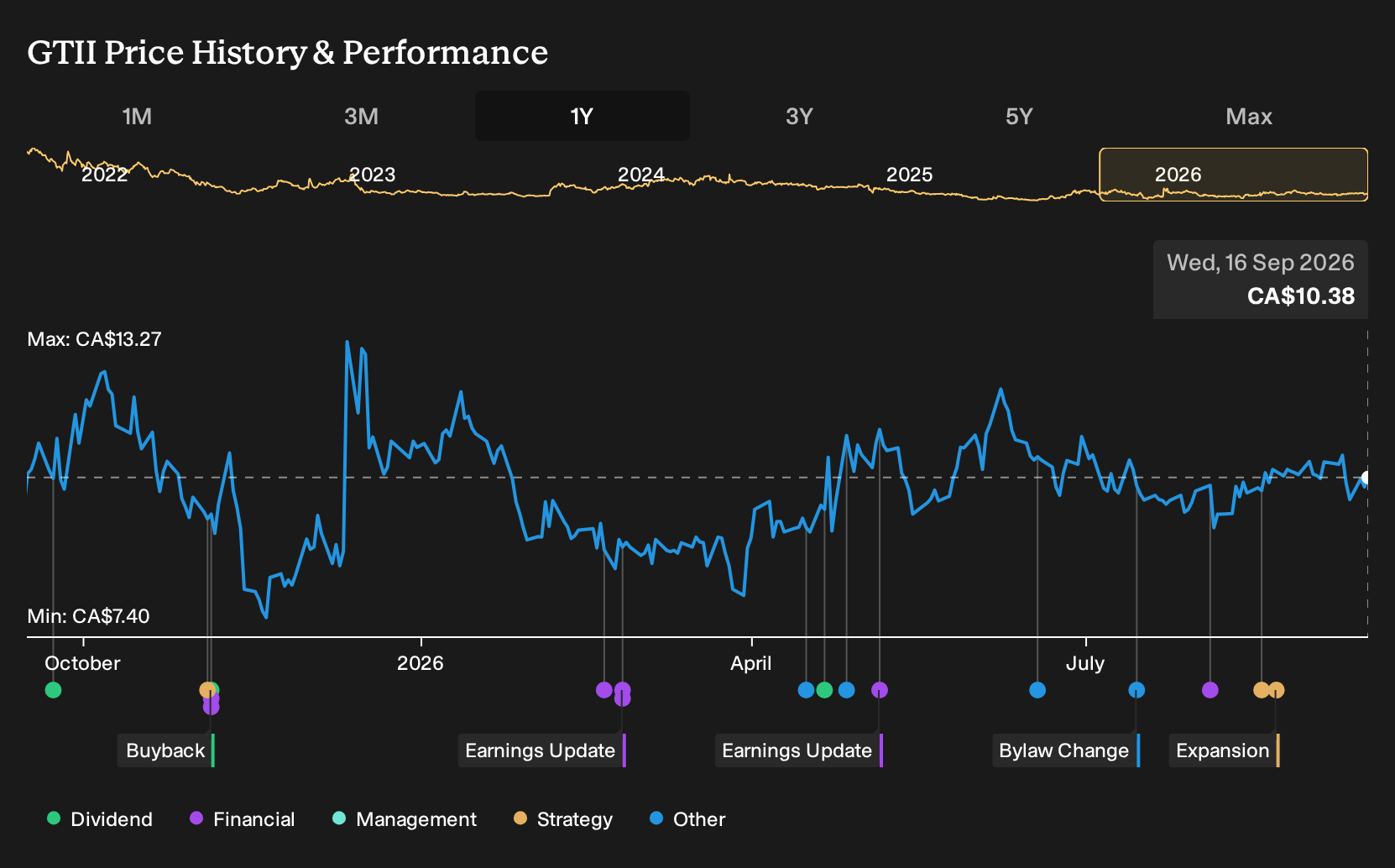Click the last orange marker above Expansion label
1395x868 pixels.
[x=1277, y=690]
